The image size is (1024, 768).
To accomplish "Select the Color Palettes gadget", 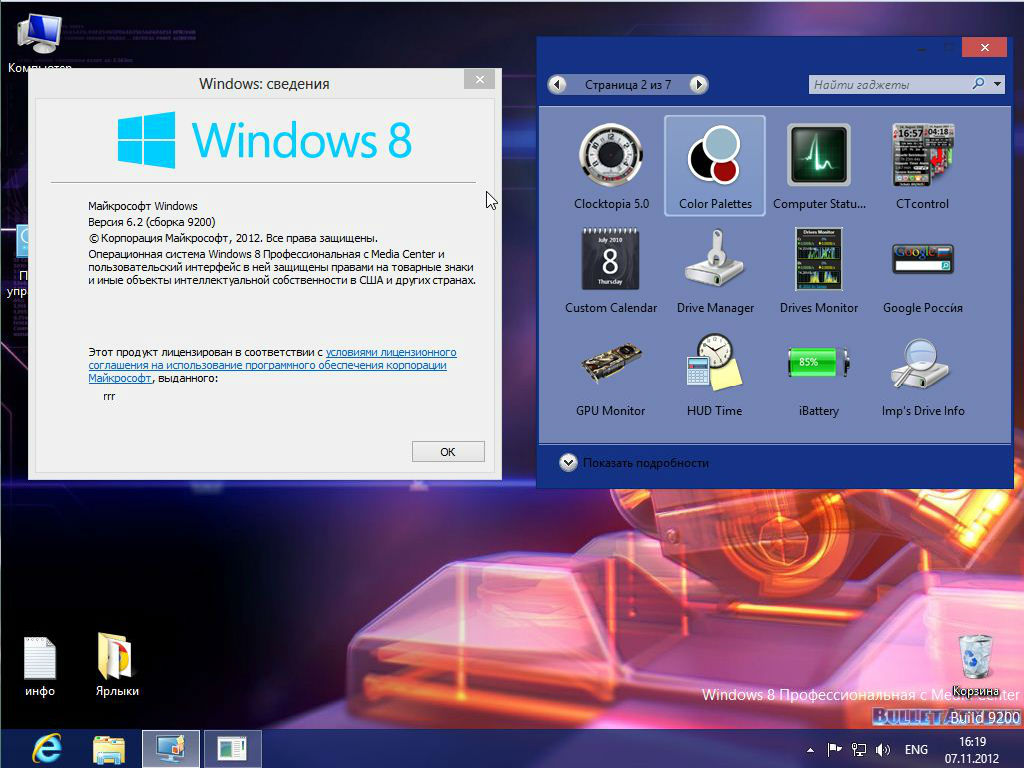I will coord(714,166).
